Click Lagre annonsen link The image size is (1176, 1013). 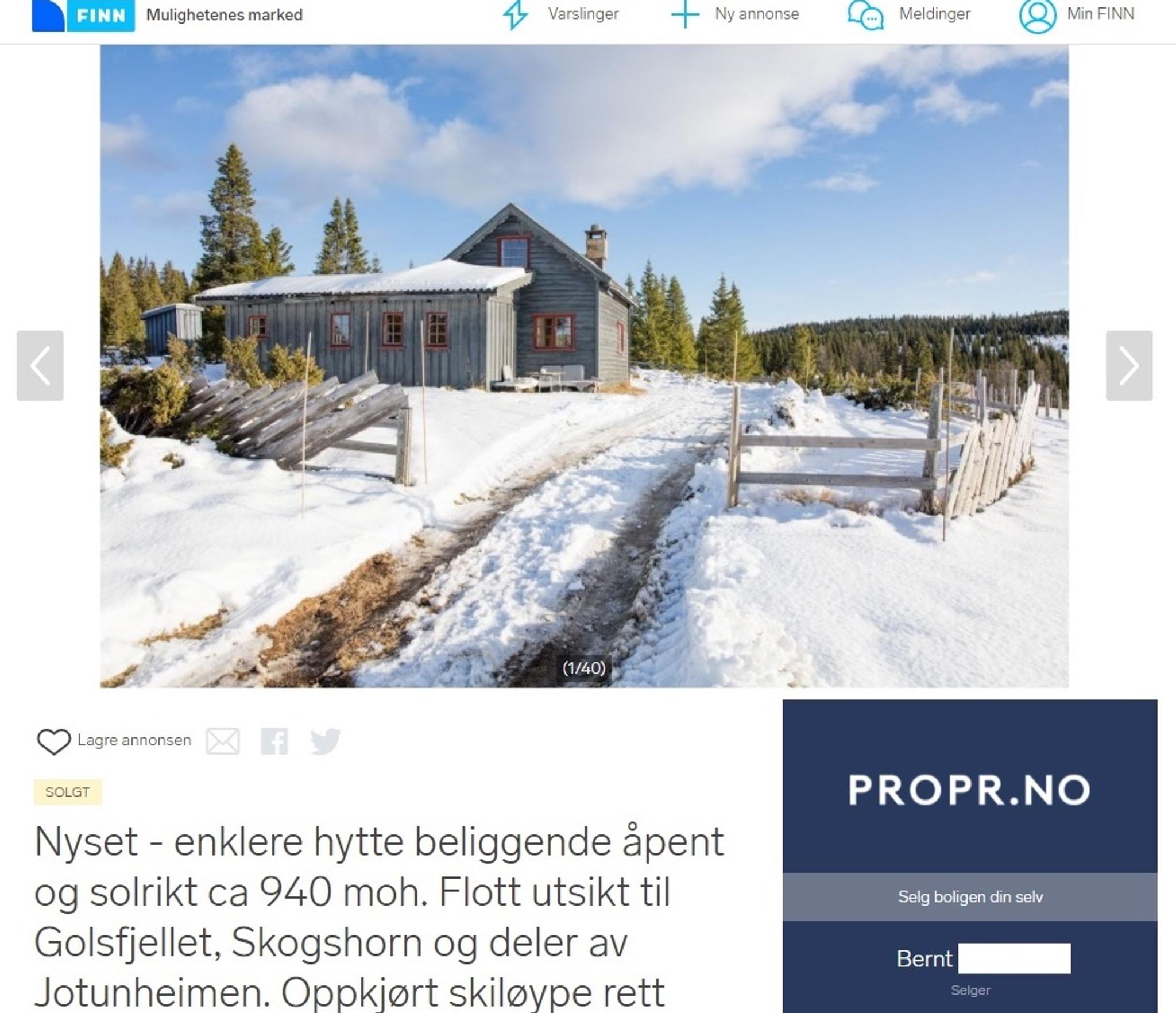coord(134,740)
